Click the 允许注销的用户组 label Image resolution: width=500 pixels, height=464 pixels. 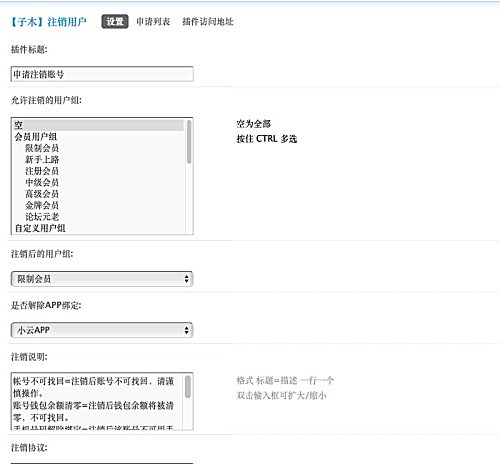(46, 100)
